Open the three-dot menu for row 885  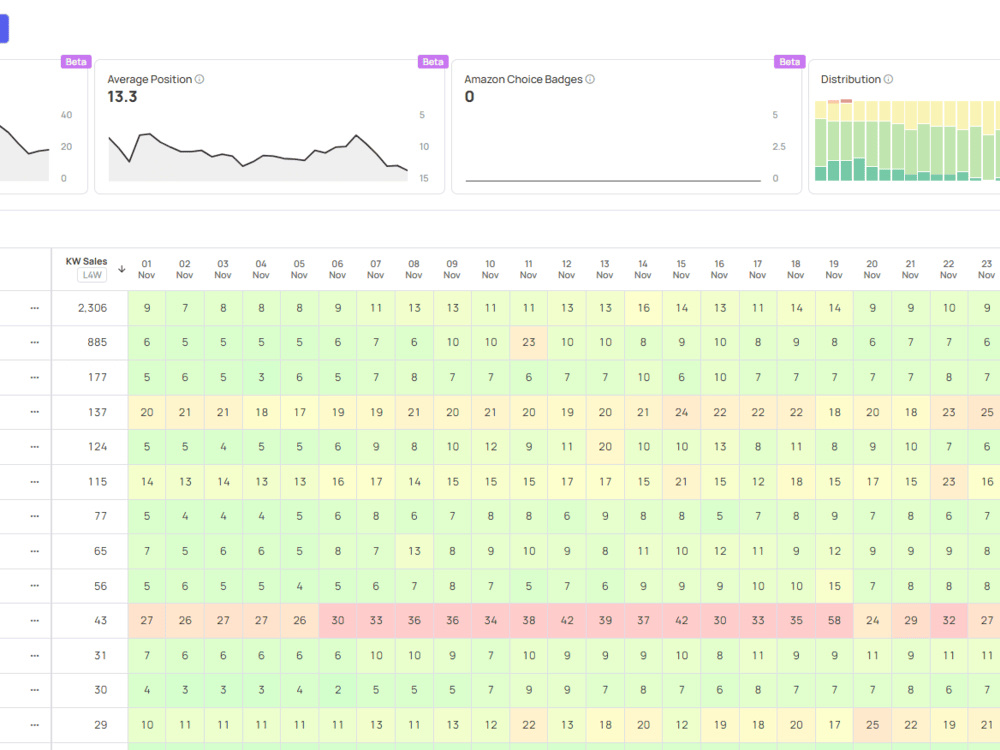point(34,342)
